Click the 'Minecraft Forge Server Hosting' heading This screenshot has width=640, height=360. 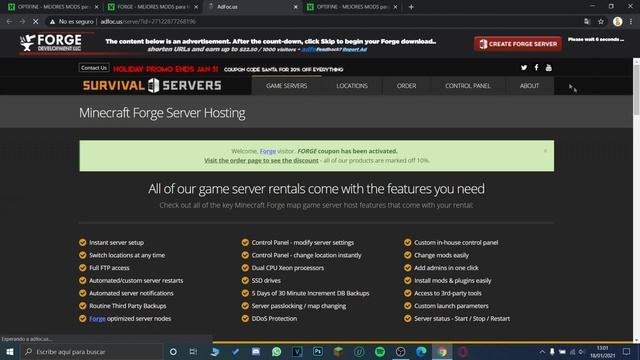(x=162, y=113)
